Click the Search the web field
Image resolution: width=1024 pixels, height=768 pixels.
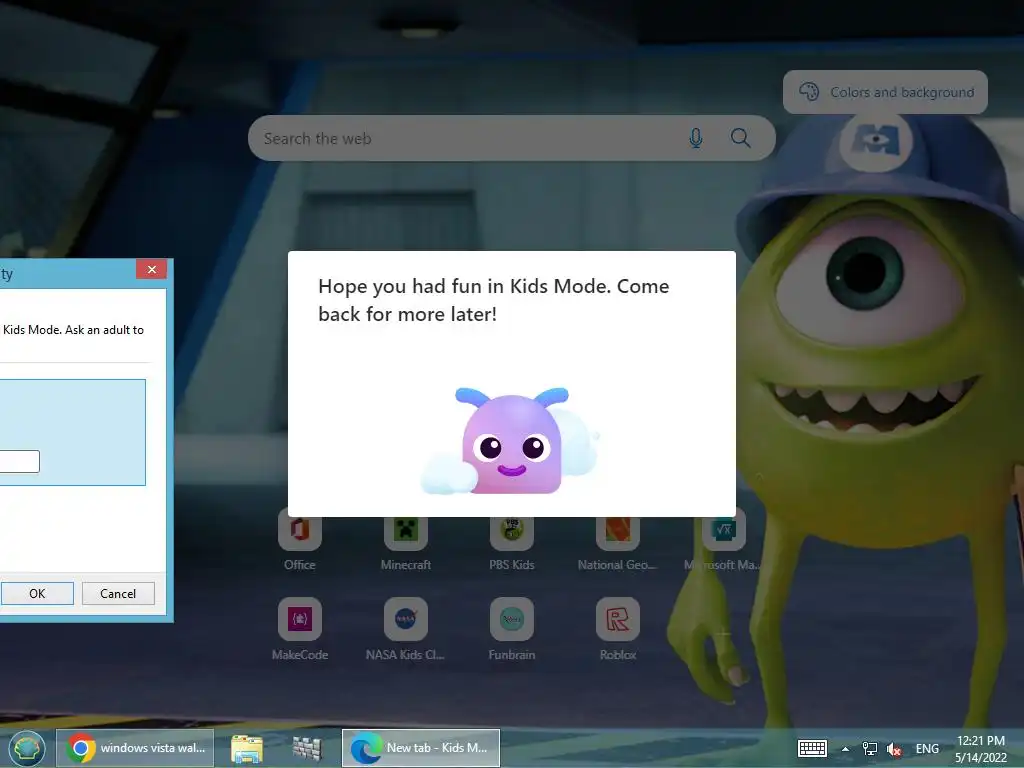pos(511,138)
